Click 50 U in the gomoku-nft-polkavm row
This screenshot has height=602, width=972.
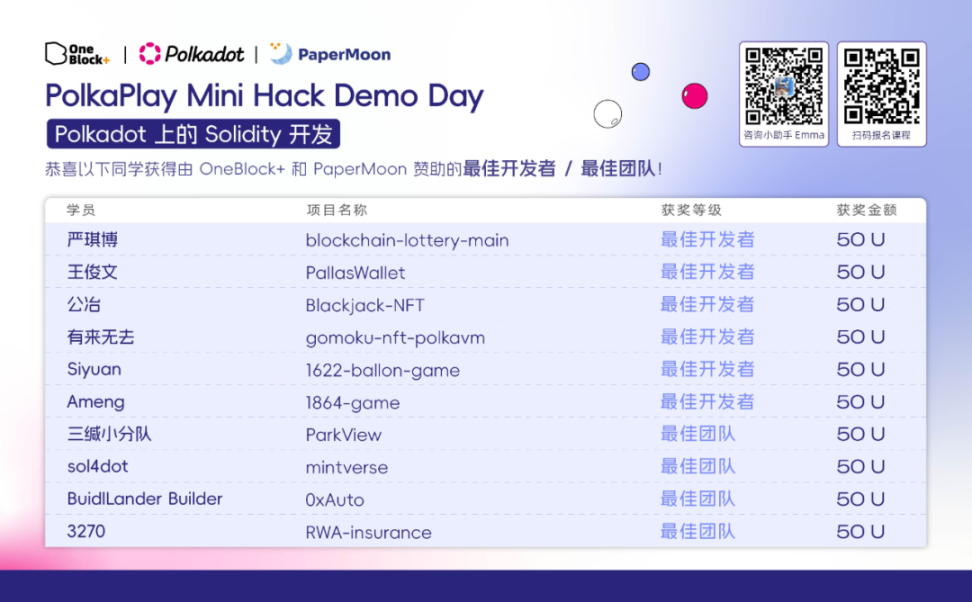pos(860,337)
